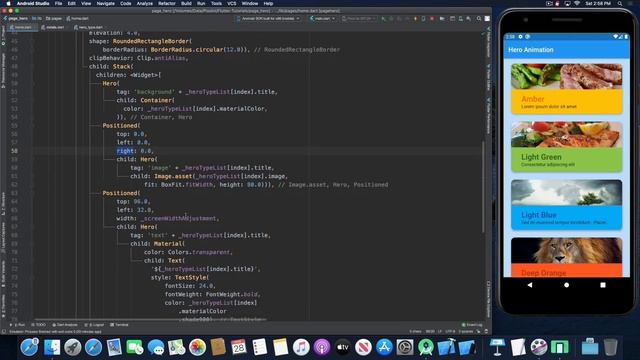
Task: Open Podcasts from the Dock
Action: pos(322,347)
